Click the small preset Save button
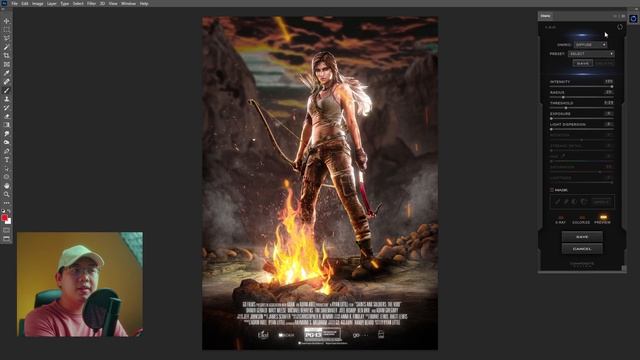The height and width of the screenshot is (360, 640). [x=583, y=63]
